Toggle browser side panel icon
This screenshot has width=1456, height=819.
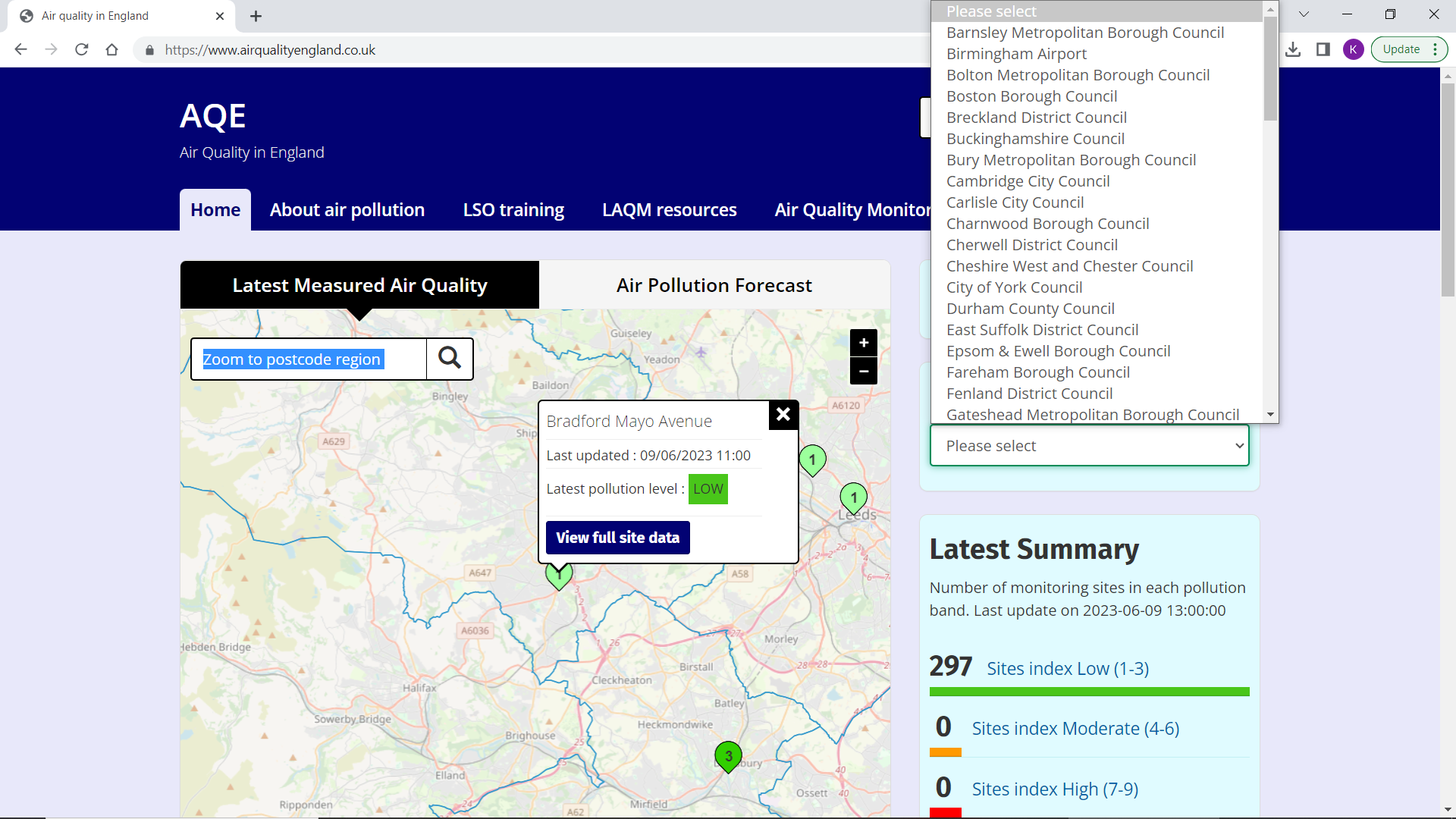point(1323,50)
